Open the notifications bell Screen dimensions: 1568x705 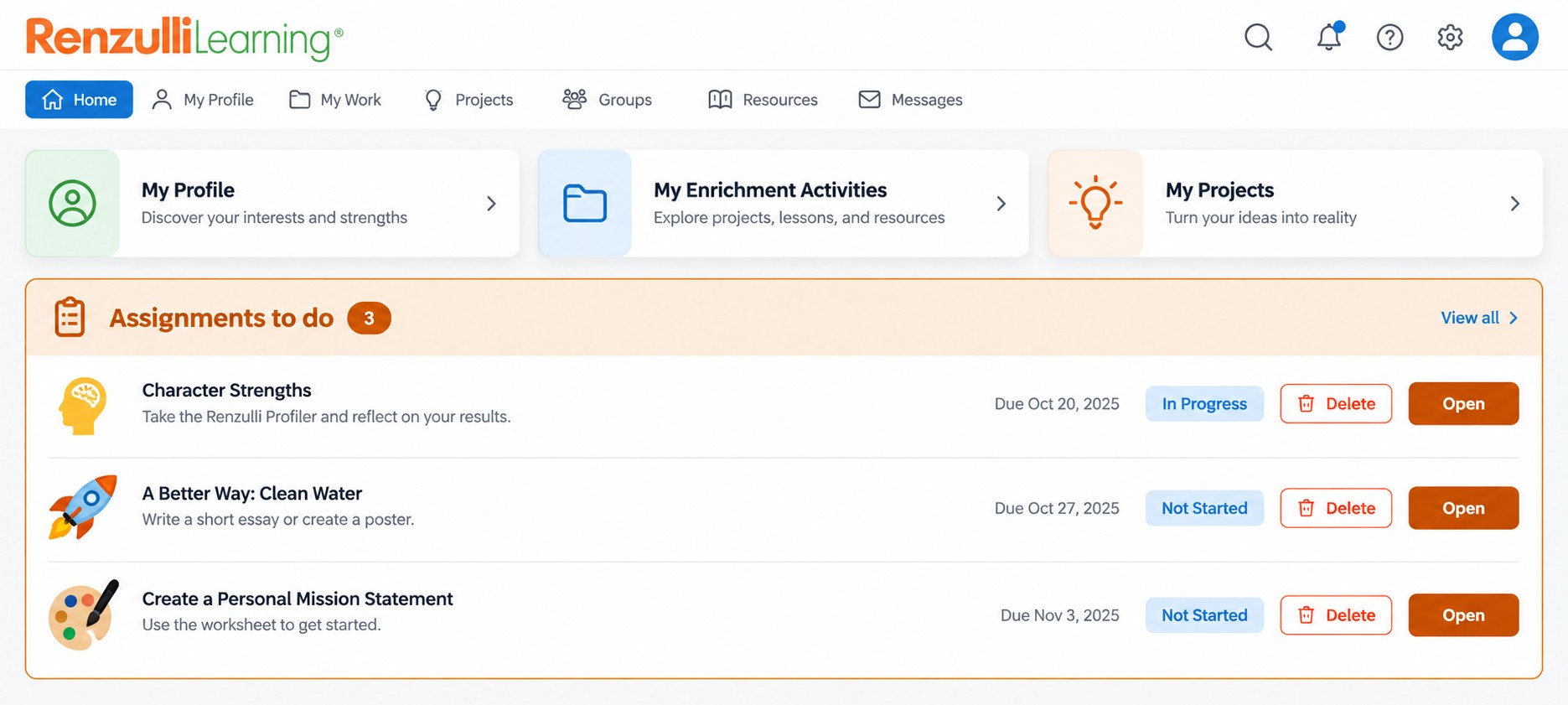pyautogui.click(x=1329, y=36)
